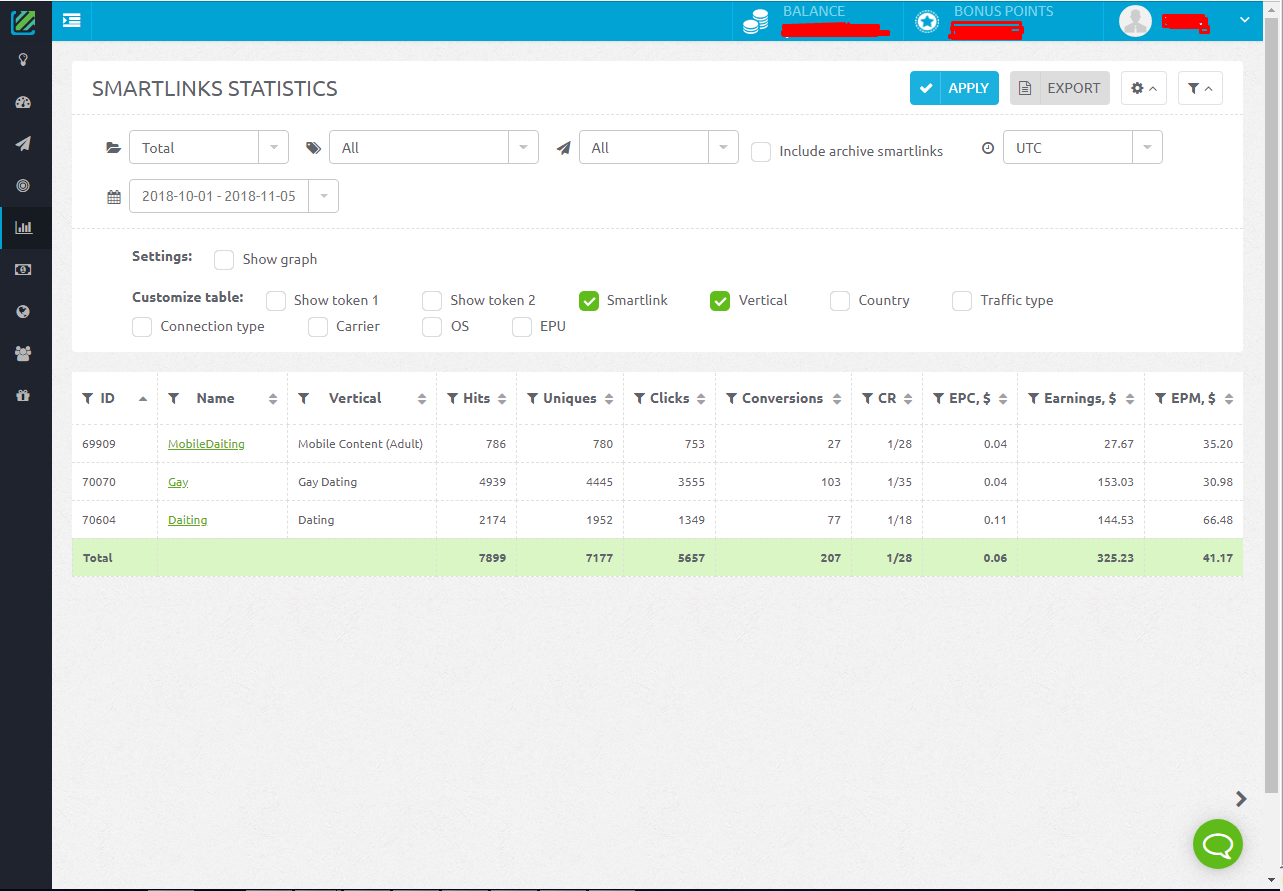
Task: Check the Country column checkbox
Action: [x=840, y=301]
